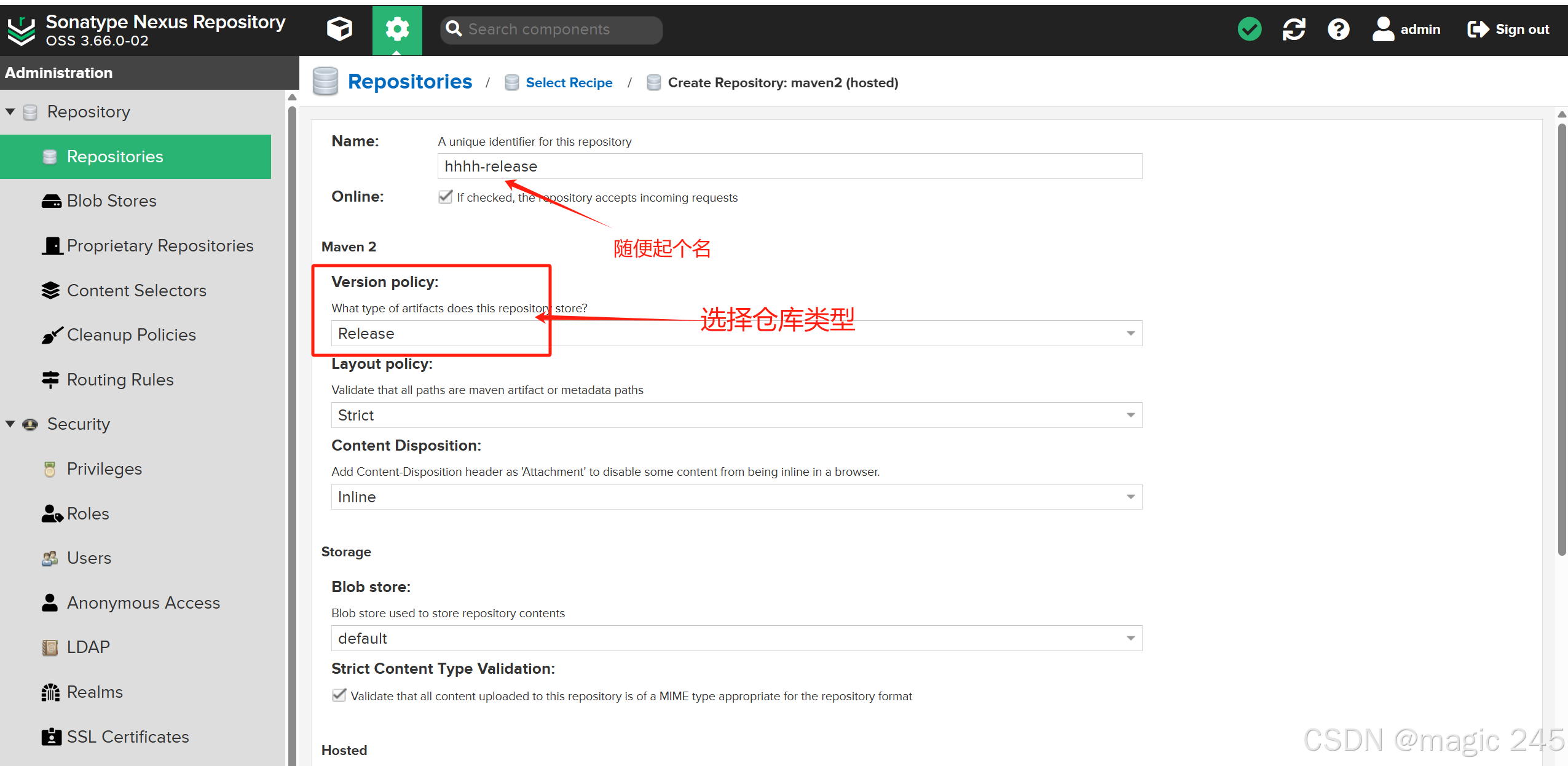Collapse the Repository tree section
1568x766 pixels.
[x=10, y=112]
